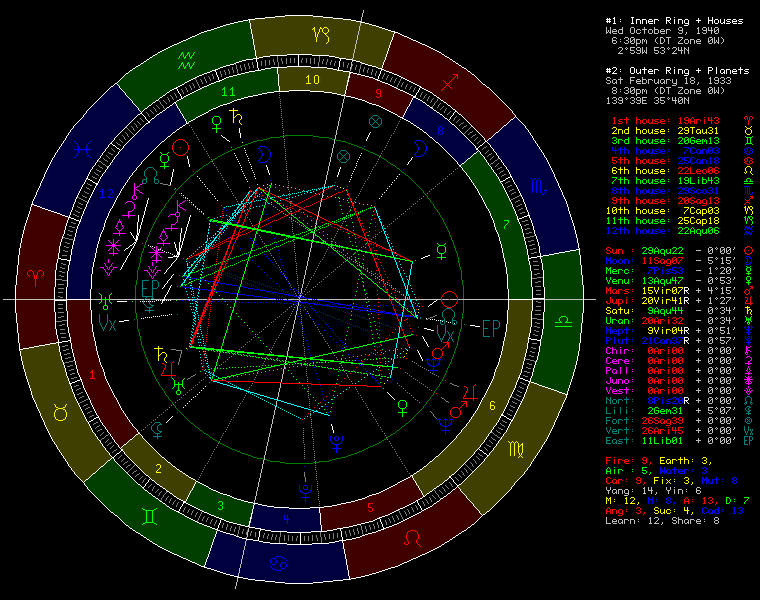Select the yellow Saturn glyph above house 1
The width and height of the screenshot is (760, 600).
pyautogui.click(x=160, y=354)
